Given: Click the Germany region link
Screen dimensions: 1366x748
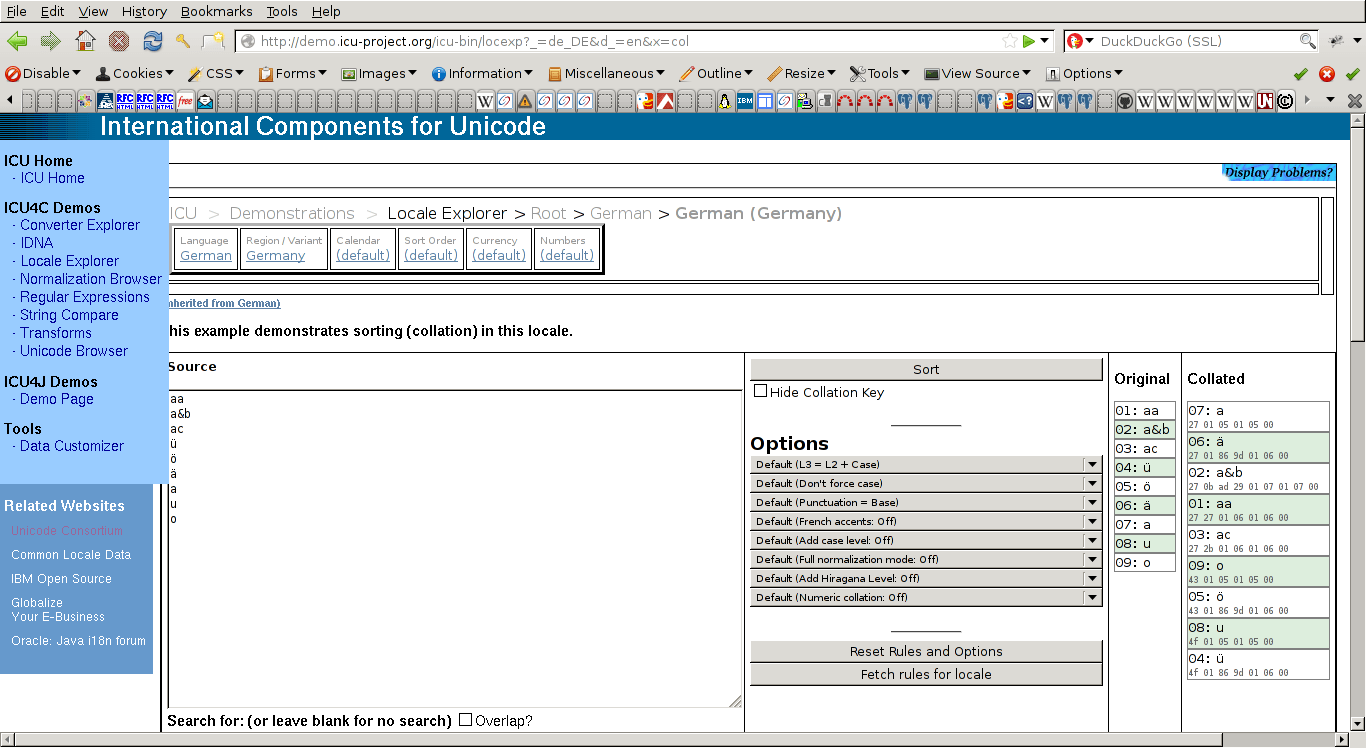Looking at the screenshot, I should [276, 255].
